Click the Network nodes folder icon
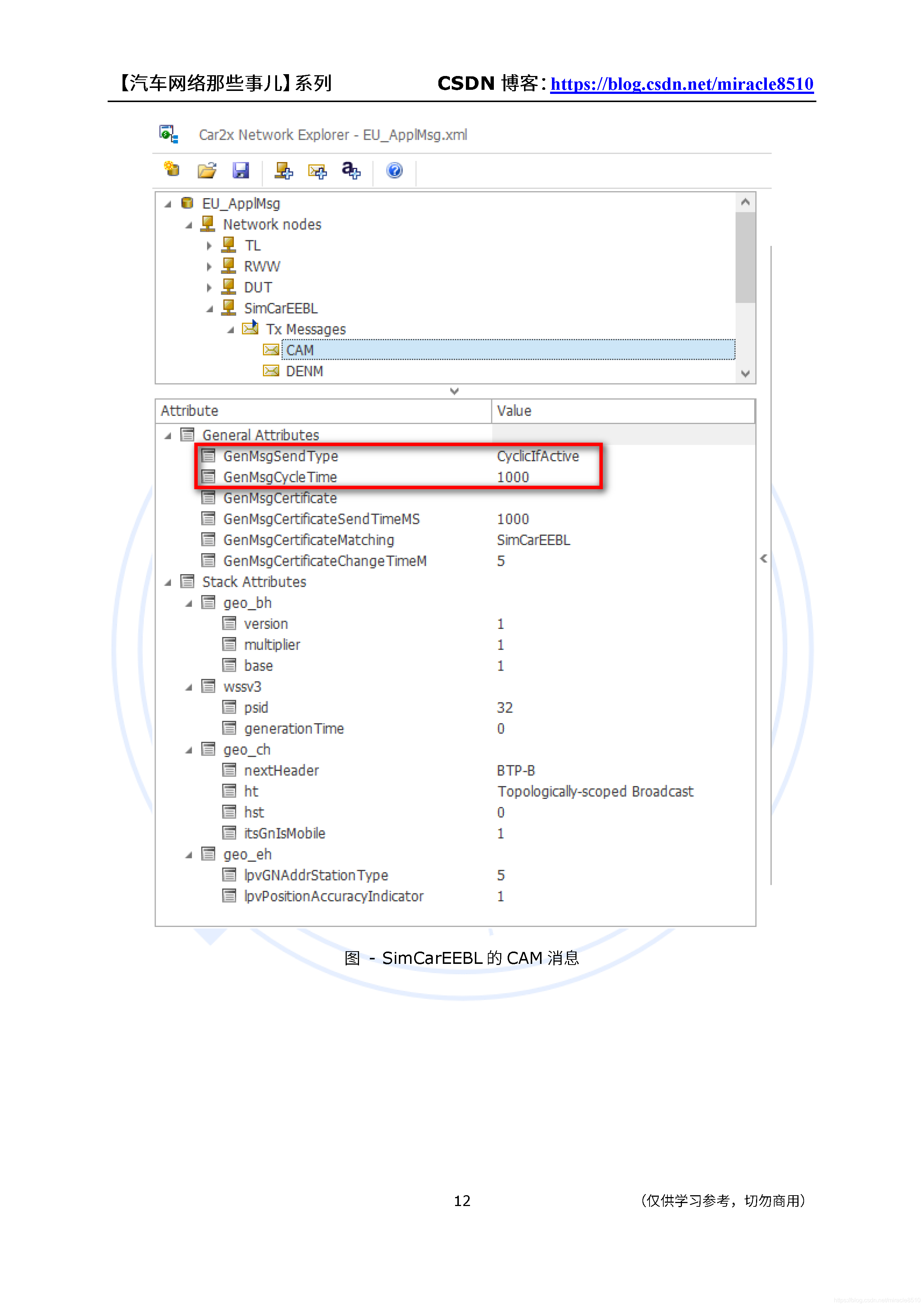 208,224
